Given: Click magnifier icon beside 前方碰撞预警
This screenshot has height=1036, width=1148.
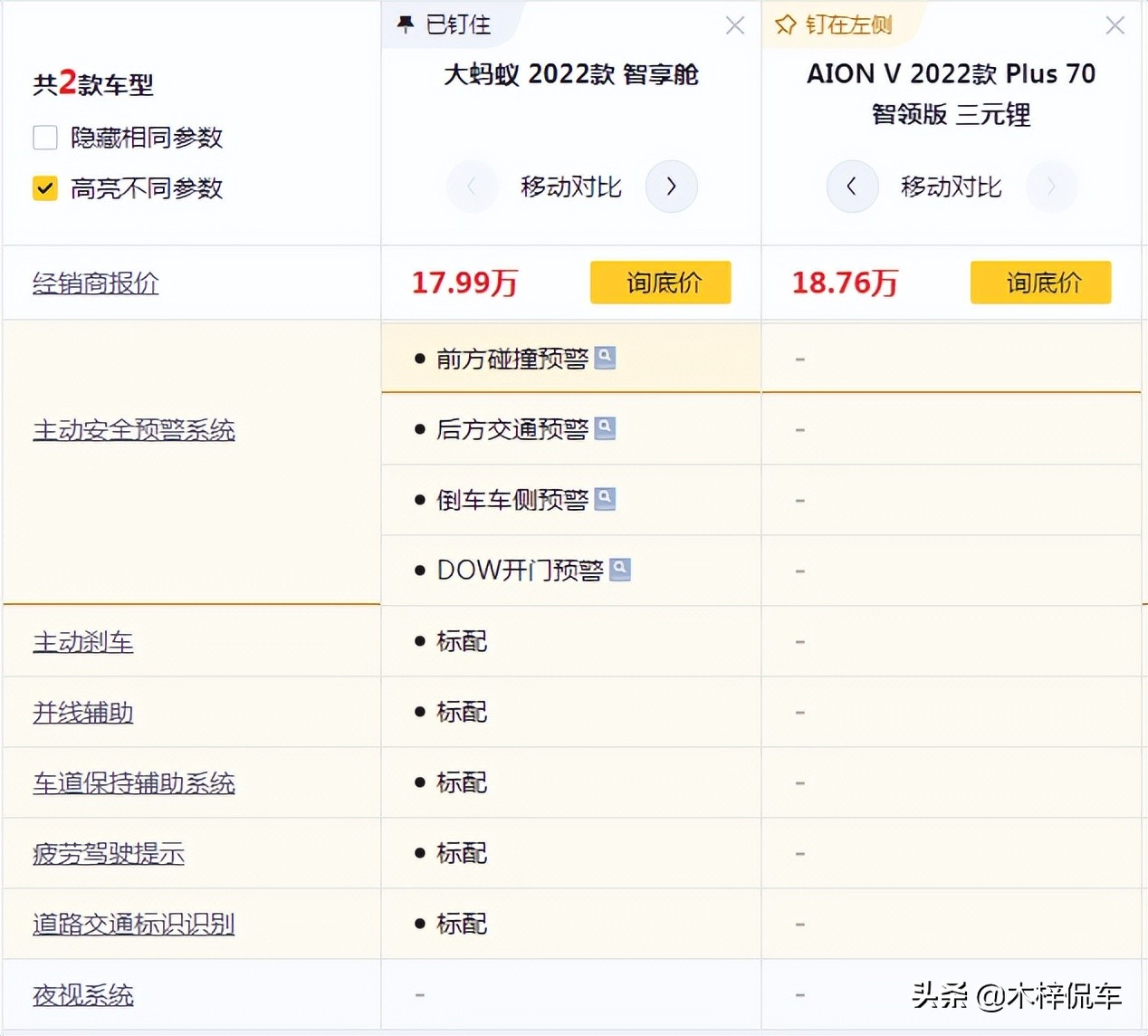Looking at the screenshot, I should [x=605, y=358].
